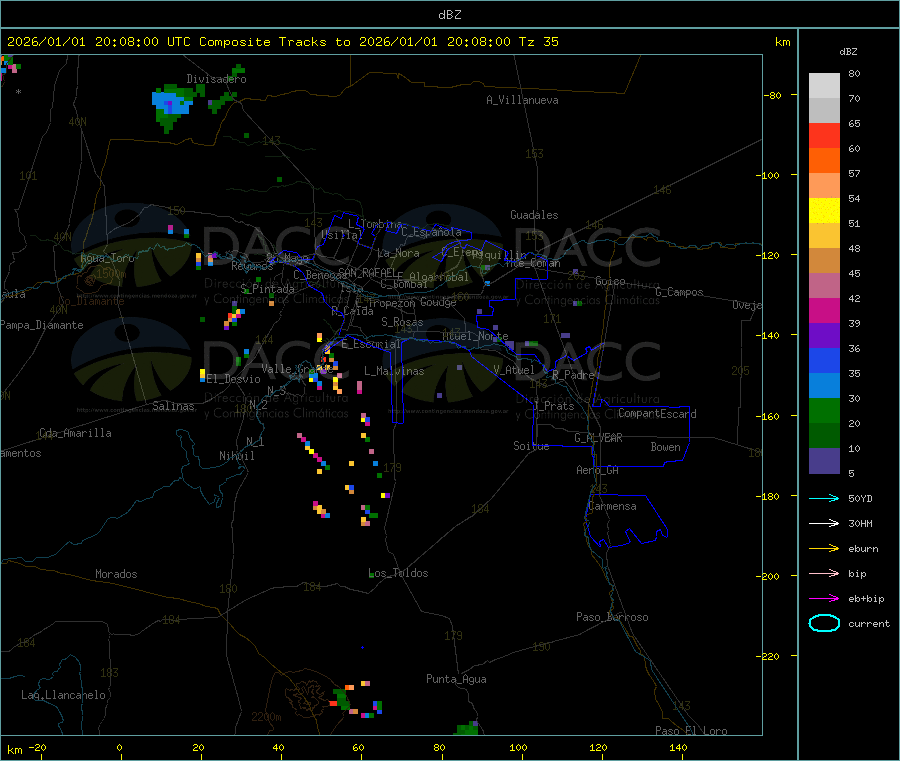The height and width of the screenshot is (761, 900).
Task: Click the 'dBZ' title at top
Action: click(449, 15)
